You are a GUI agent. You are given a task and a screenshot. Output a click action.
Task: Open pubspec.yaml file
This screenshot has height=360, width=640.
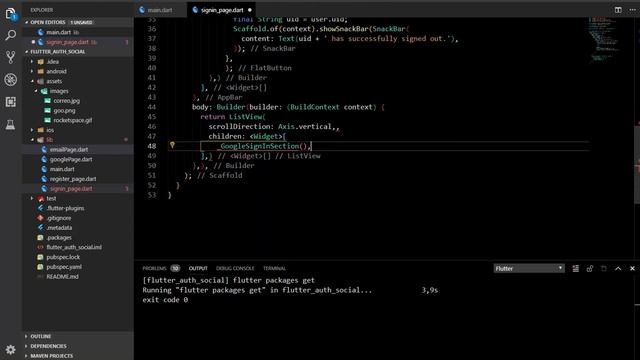[78, 267]
